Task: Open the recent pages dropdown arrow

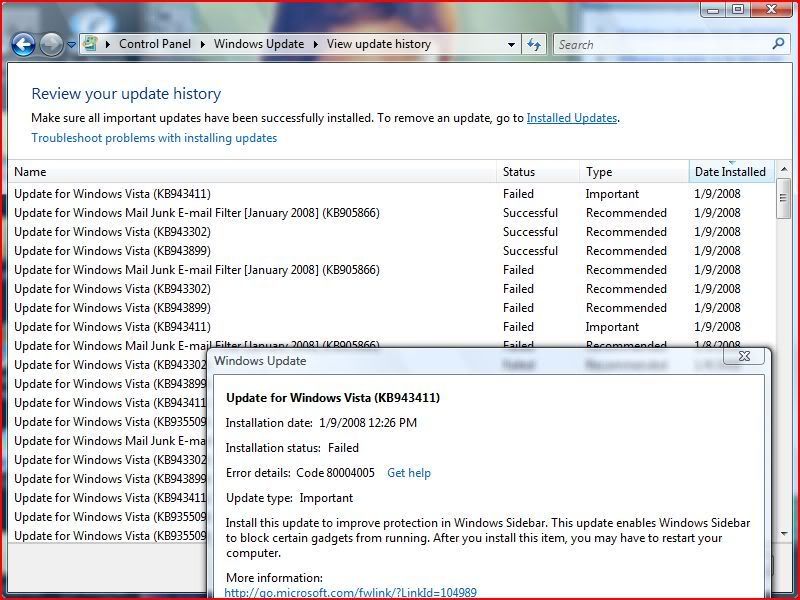Action: 71,45
